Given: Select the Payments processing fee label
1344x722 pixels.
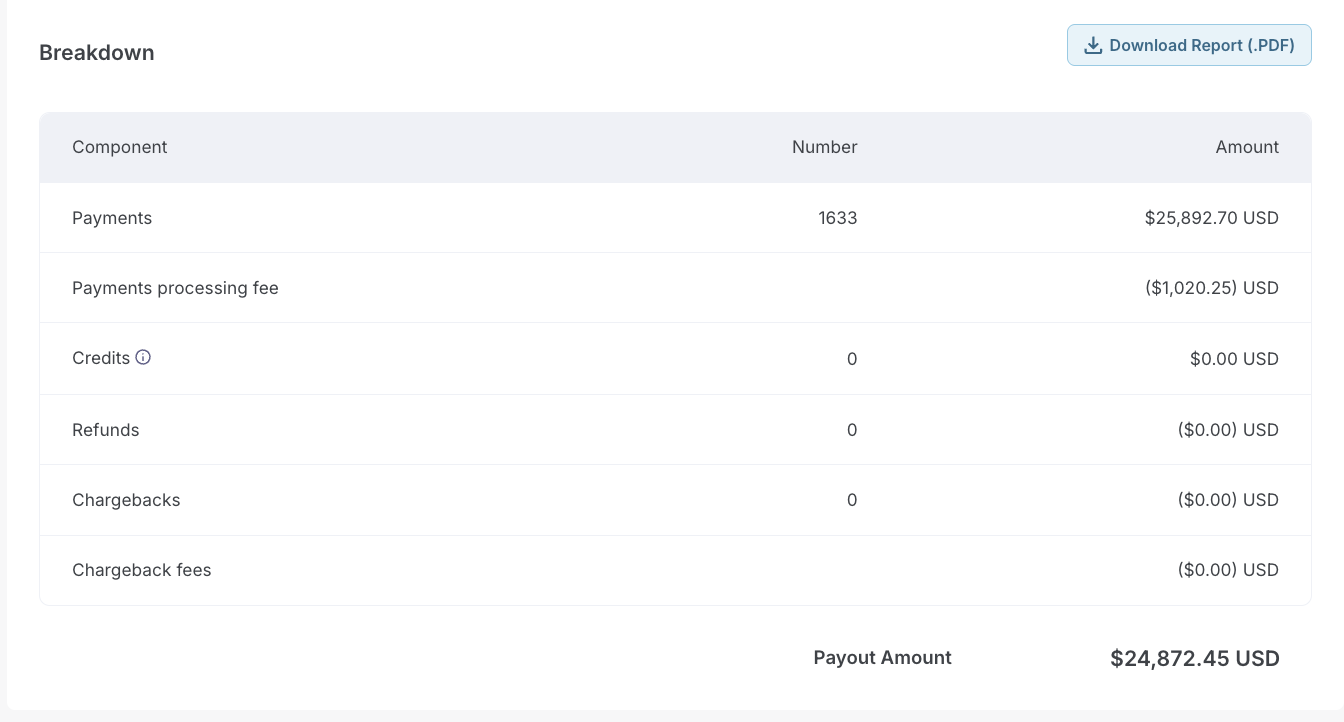Looking at the screenshot, I should click(175, 288).
